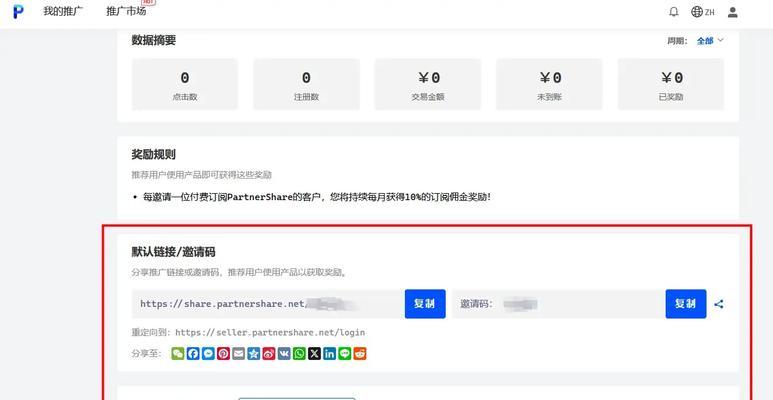
Task: Click the share.partnershare.net link field
Action: coord(268,304)
